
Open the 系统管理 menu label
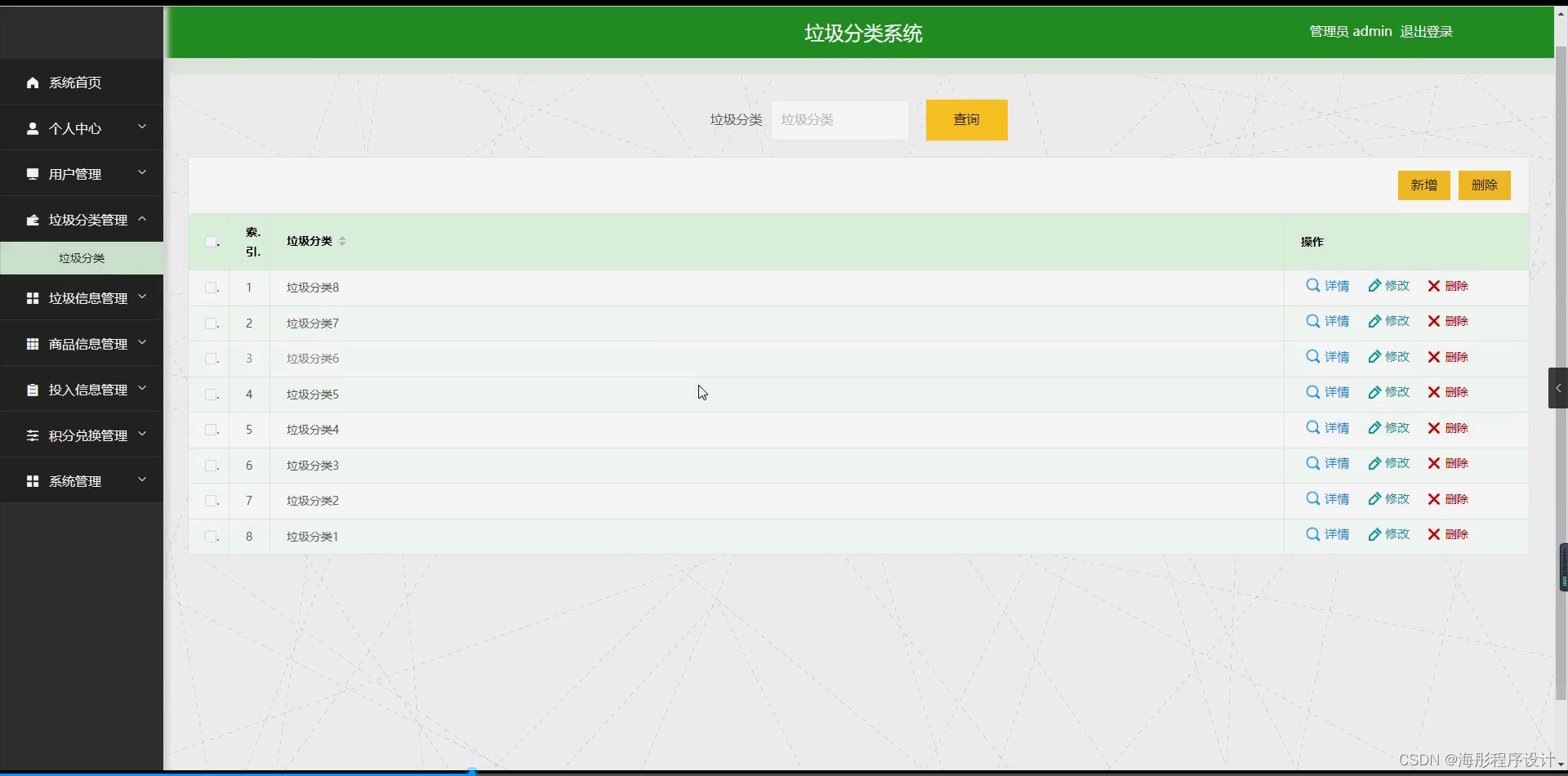75,481
